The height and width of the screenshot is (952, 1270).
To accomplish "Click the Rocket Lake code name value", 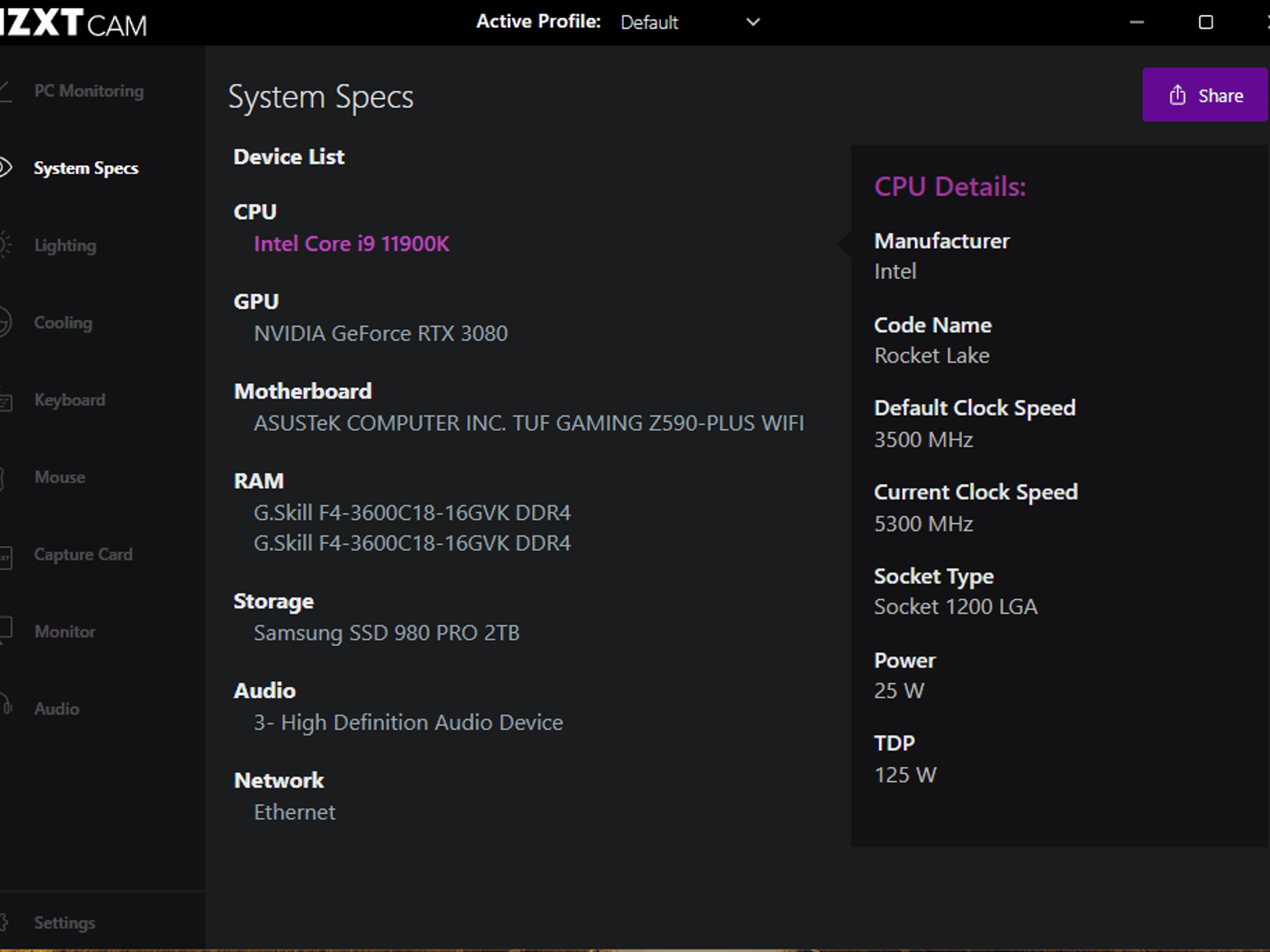I will (x=931, y=356).
